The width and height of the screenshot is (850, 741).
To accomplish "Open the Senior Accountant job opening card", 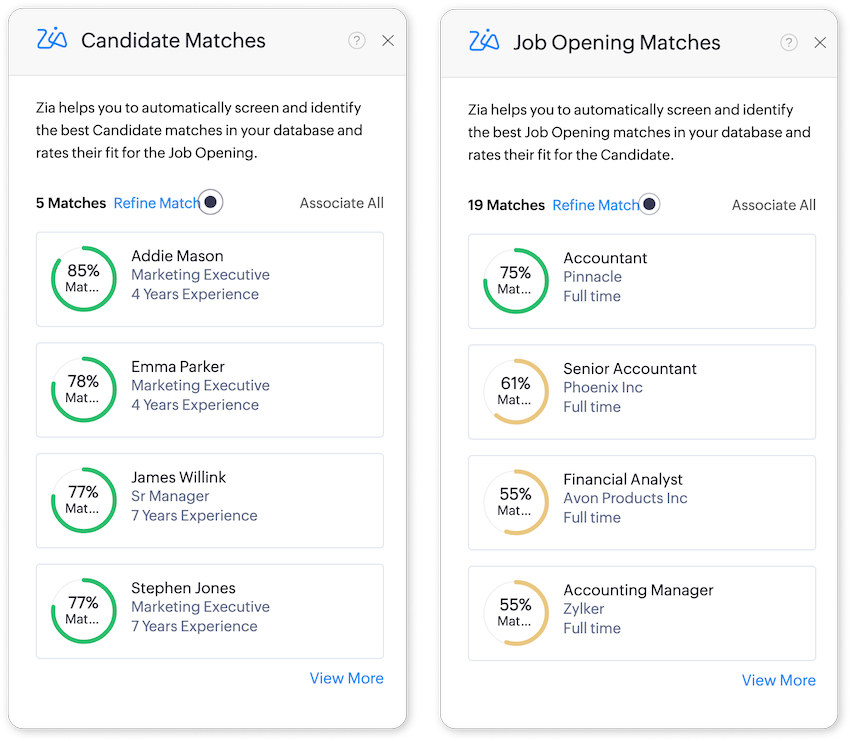I will click(x=642, y=393).
